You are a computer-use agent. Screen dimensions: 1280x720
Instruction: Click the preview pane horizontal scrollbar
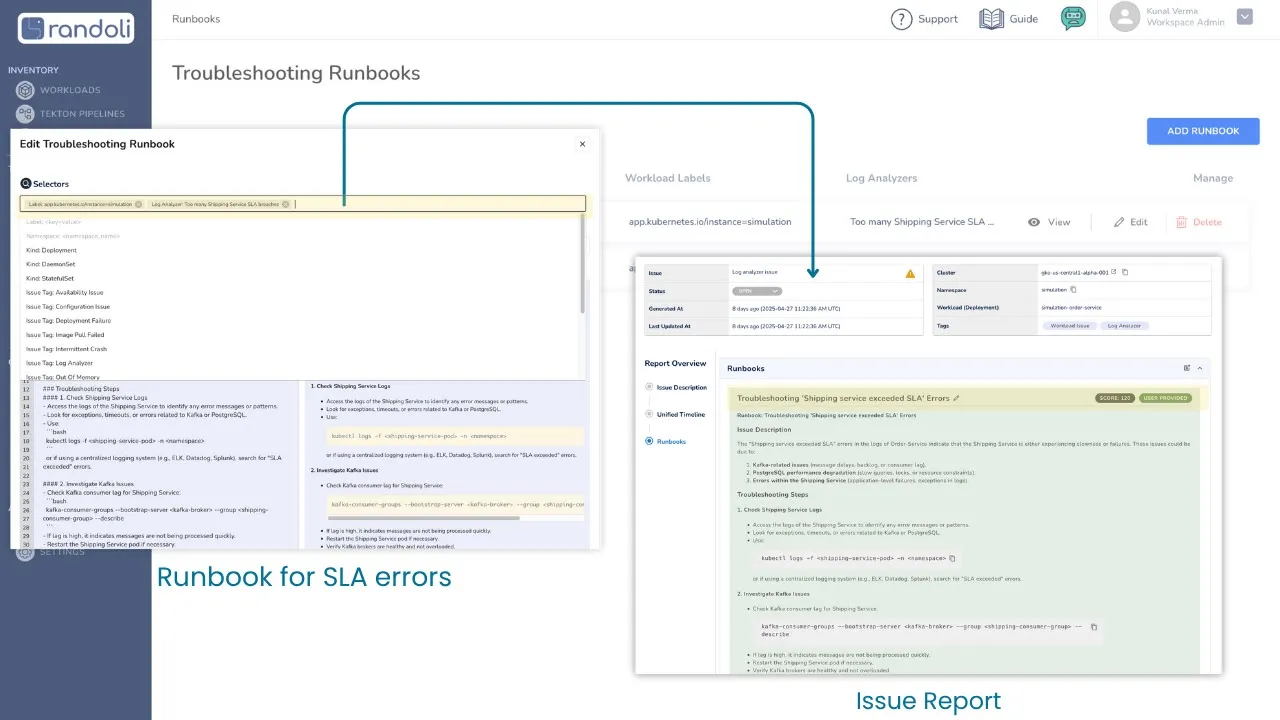pyautogui.click(x=424, y=518)
